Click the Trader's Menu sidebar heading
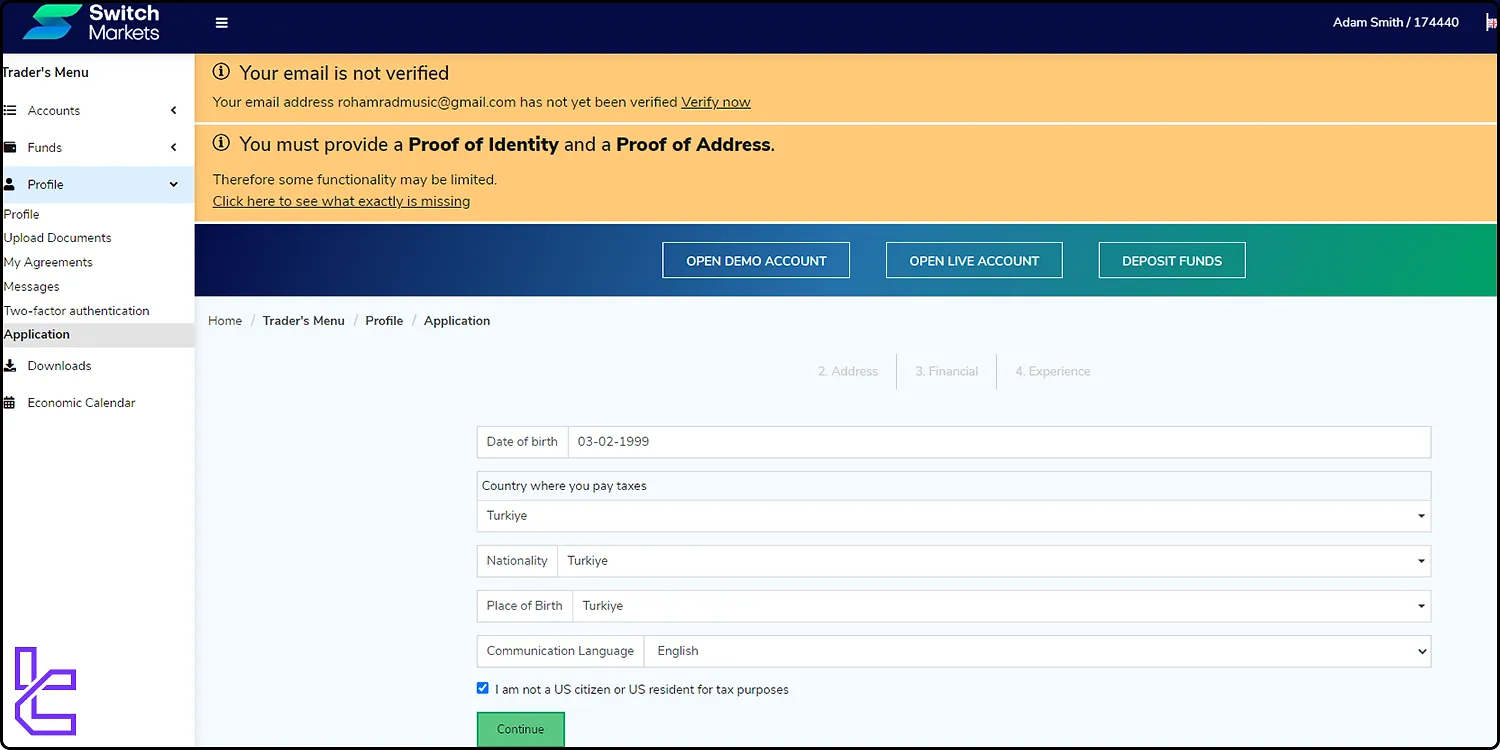Screen dimensions: 1500x750 click(x=45, y=72)
